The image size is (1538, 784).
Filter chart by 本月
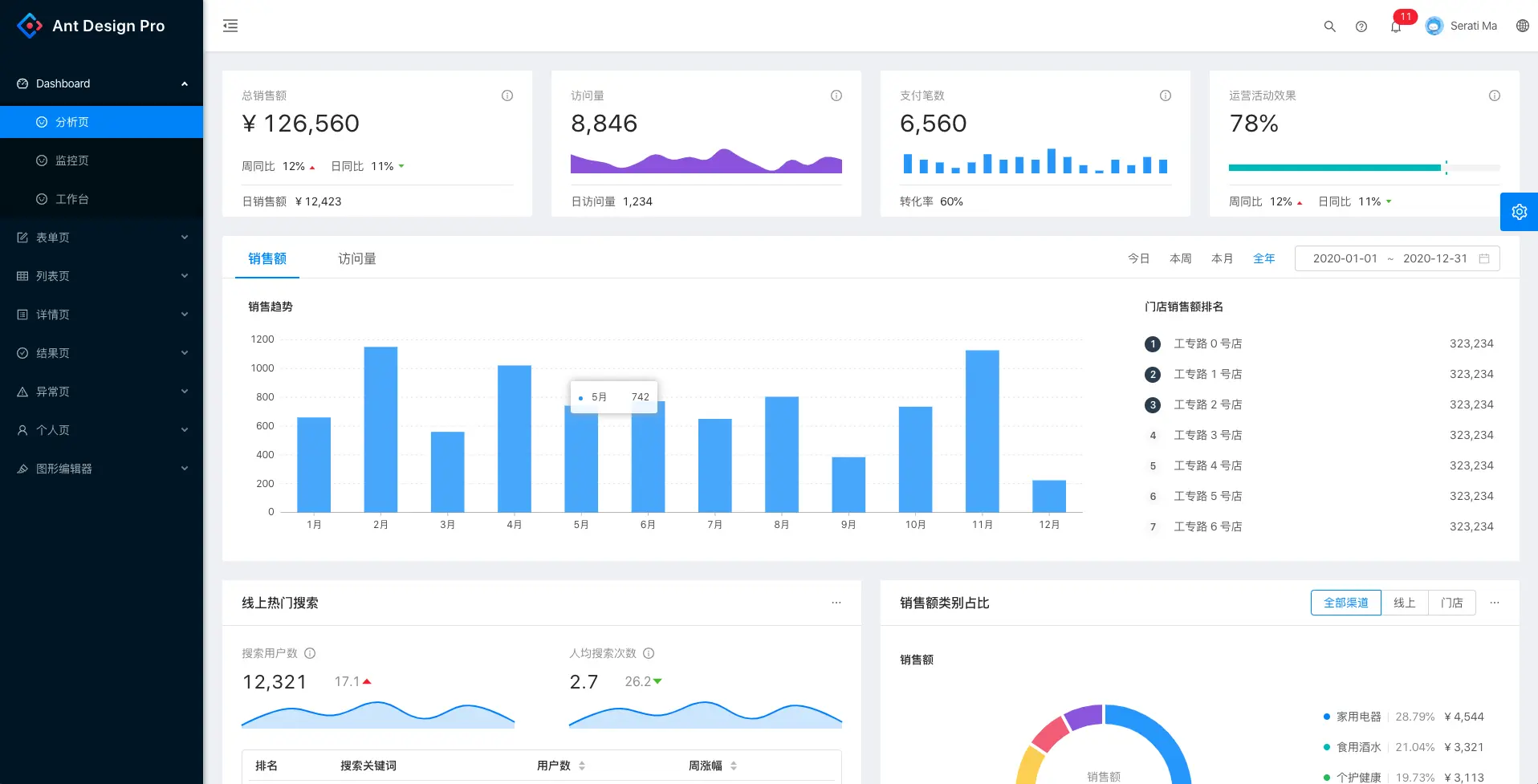coord(1223,258)
